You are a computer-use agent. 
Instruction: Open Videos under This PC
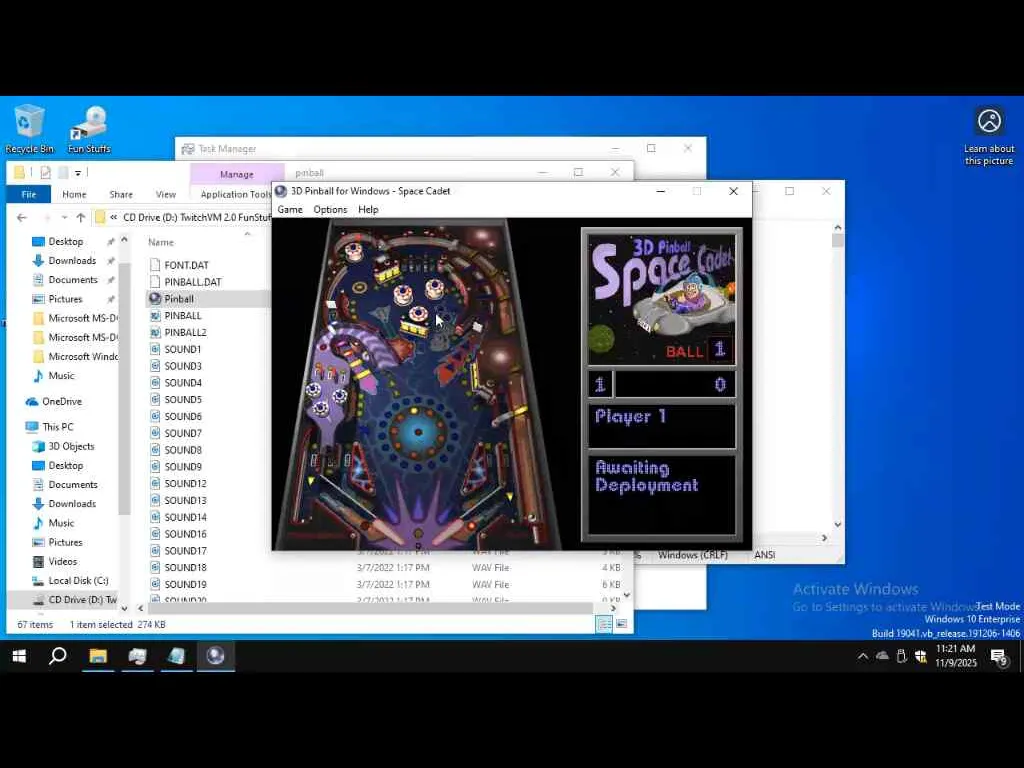pyautogui.click(x=62, y=561)
